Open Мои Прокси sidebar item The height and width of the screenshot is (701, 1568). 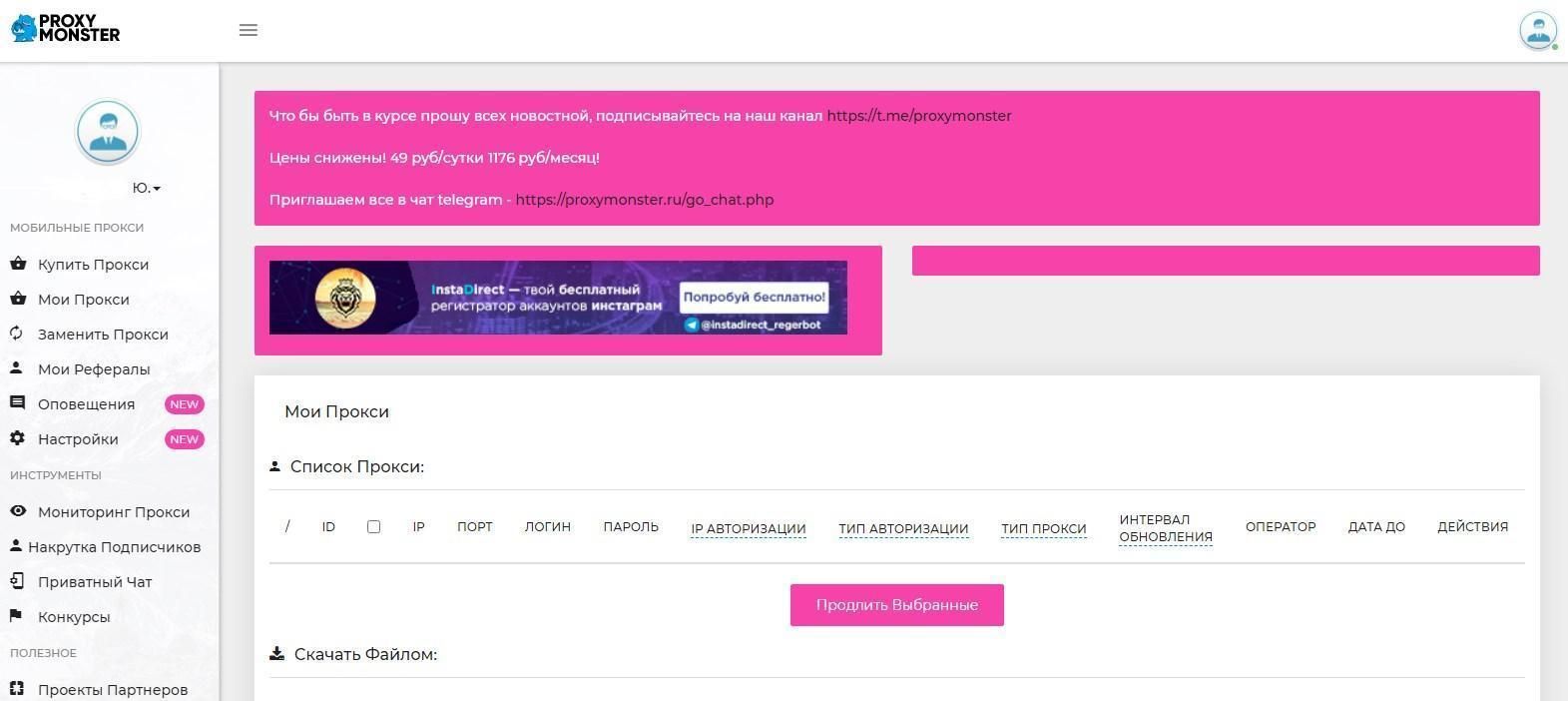[83, 300]
